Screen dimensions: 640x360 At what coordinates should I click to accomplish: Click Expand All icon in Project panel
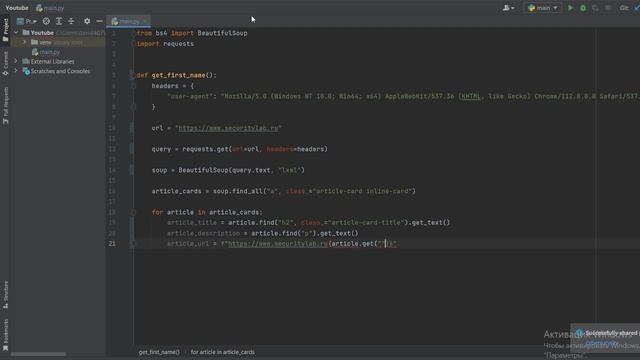[59, 21]
